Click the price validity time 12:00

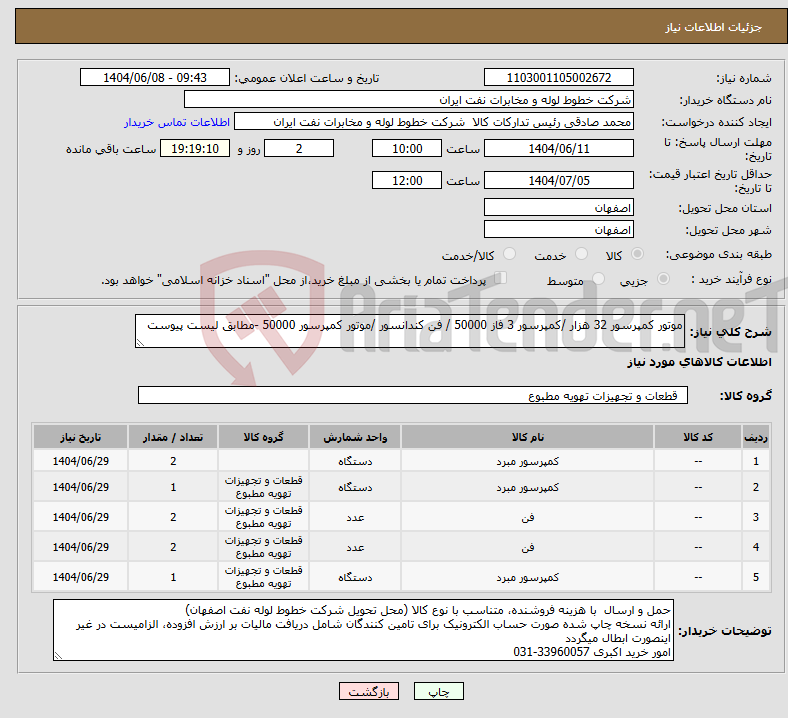click(x=407, y=180)
